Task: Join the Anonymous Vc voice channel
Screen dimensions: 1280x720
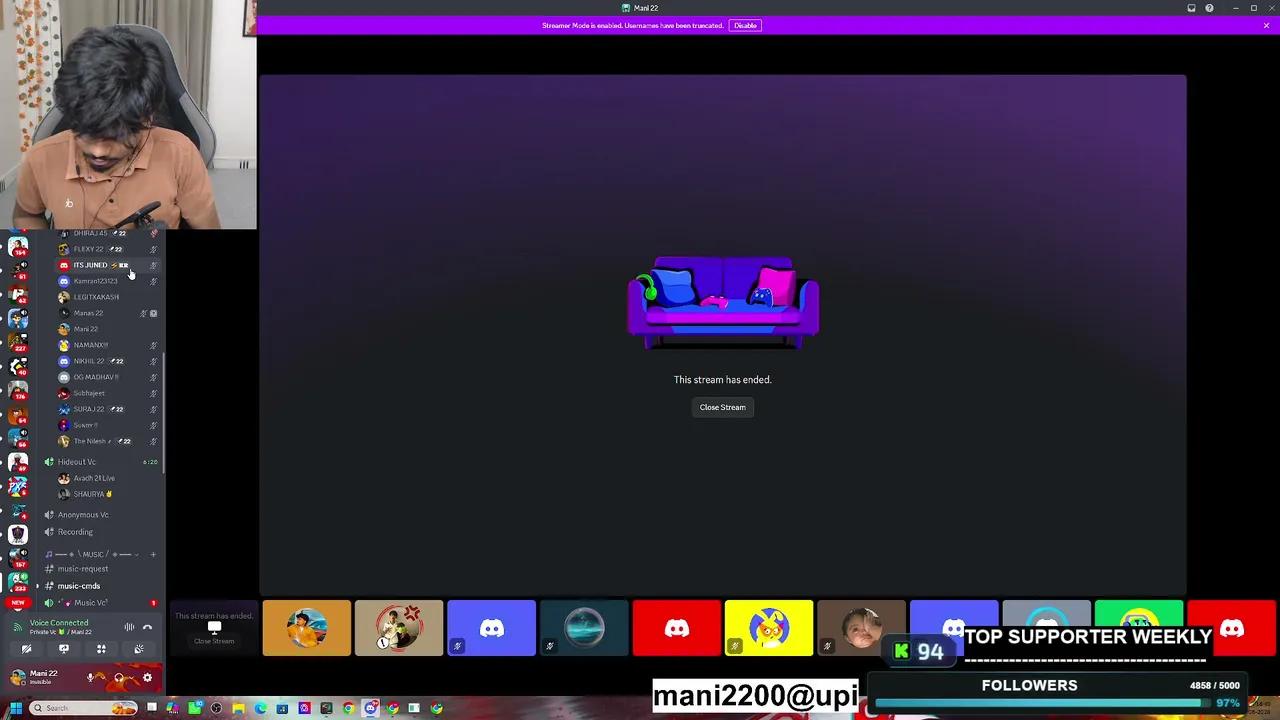Action: coord(100,515)
